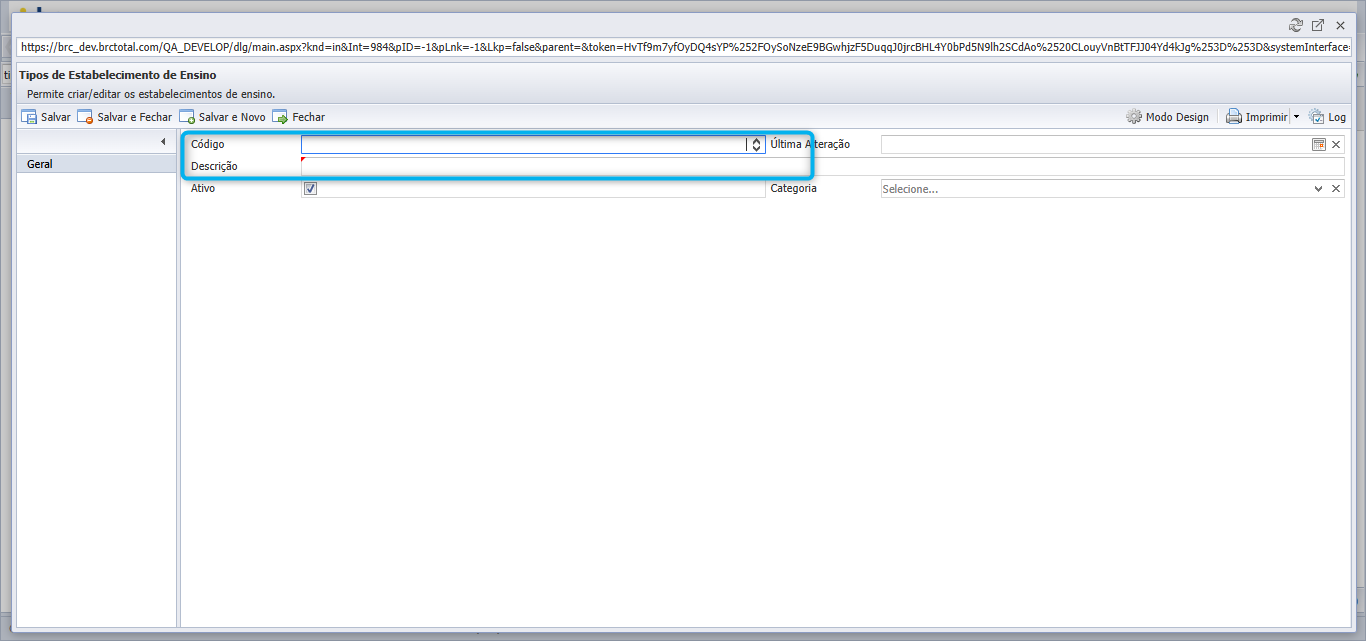
Task: Focus the Código input field
Action: (524, 144)
